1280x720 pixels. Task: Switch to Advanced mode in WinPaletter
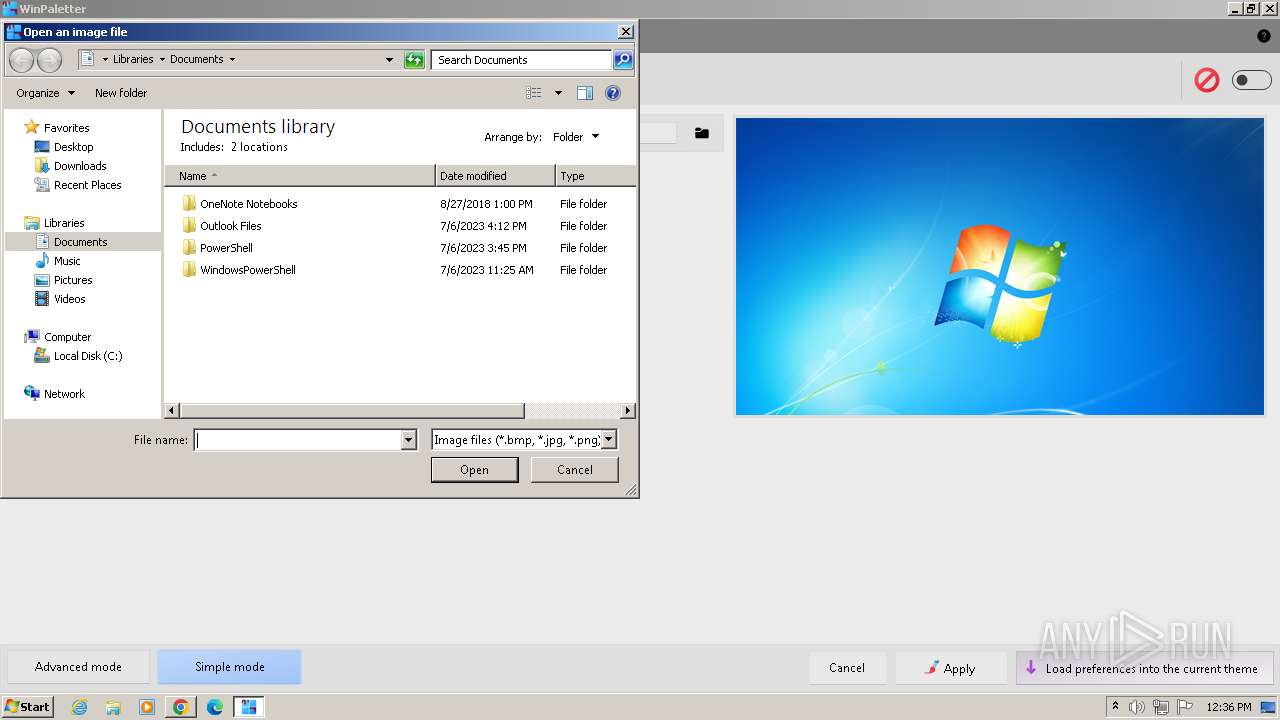(78, 667)
